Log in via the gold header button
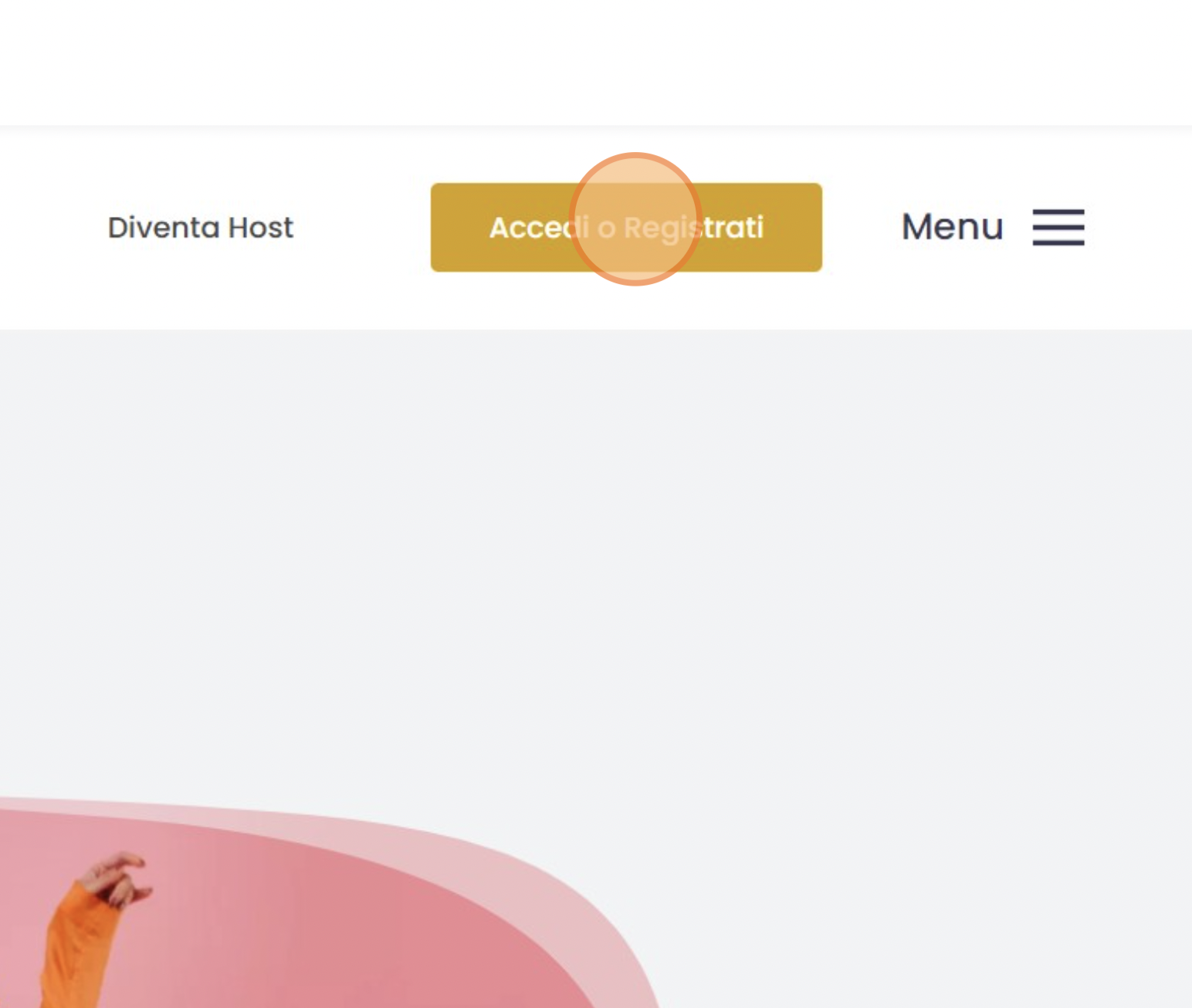1192x1008 pixels. coord(626,227)
